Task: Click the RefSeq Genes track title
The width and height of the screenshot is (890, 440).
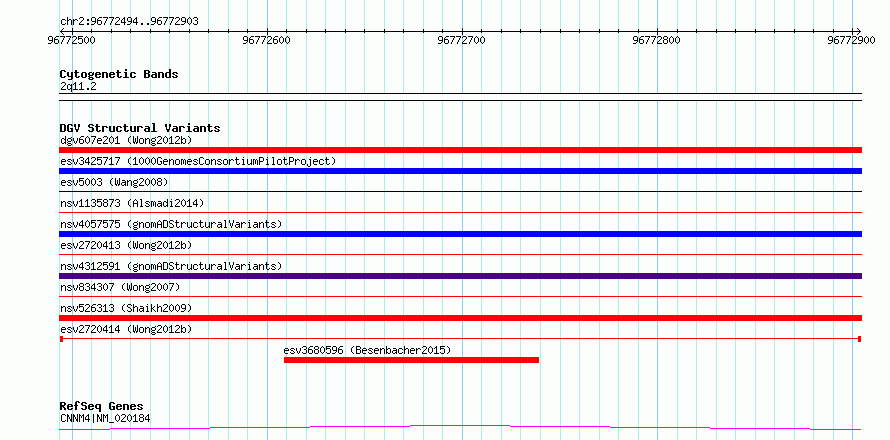Action: point(101,407)
